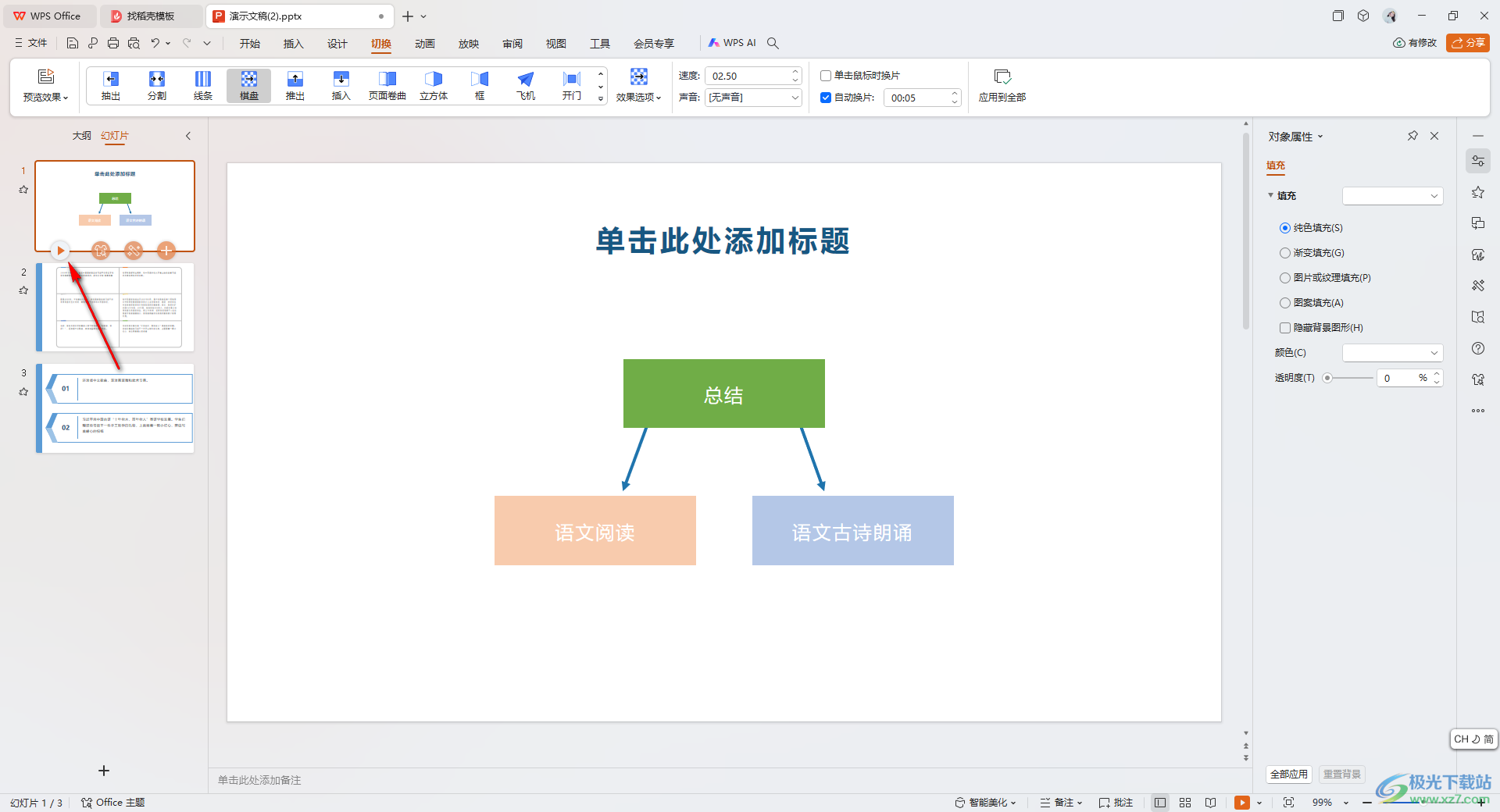Click 批注 in status bar
The image size is (1500, 812).
click(x=1116, y=803)
